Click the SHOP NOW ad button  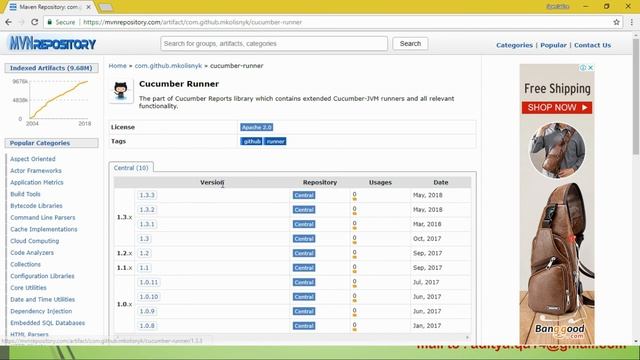pyautogui.click(x=557, y=108)
